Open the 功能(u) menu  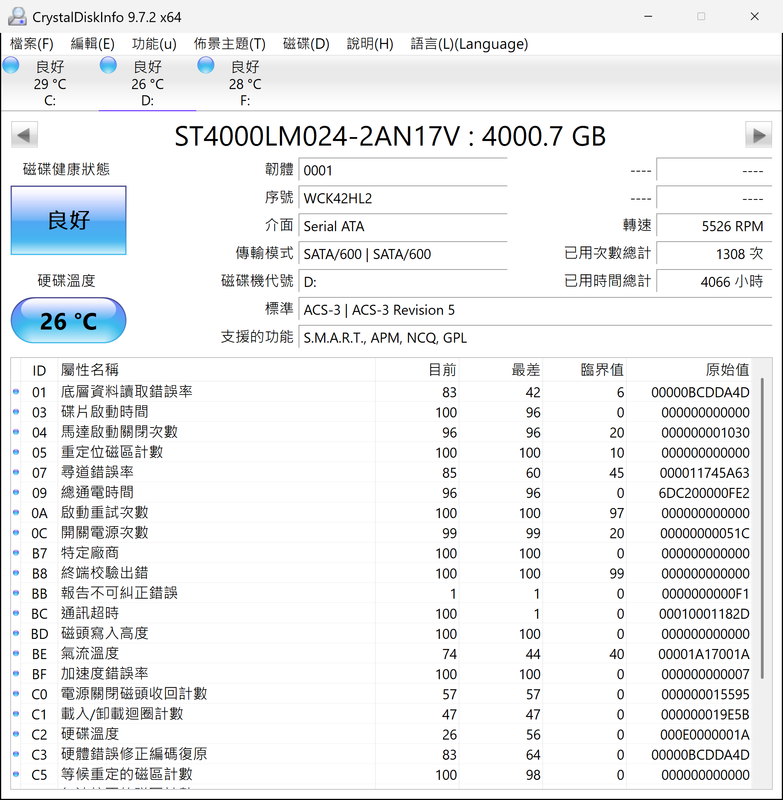(154, 44)
